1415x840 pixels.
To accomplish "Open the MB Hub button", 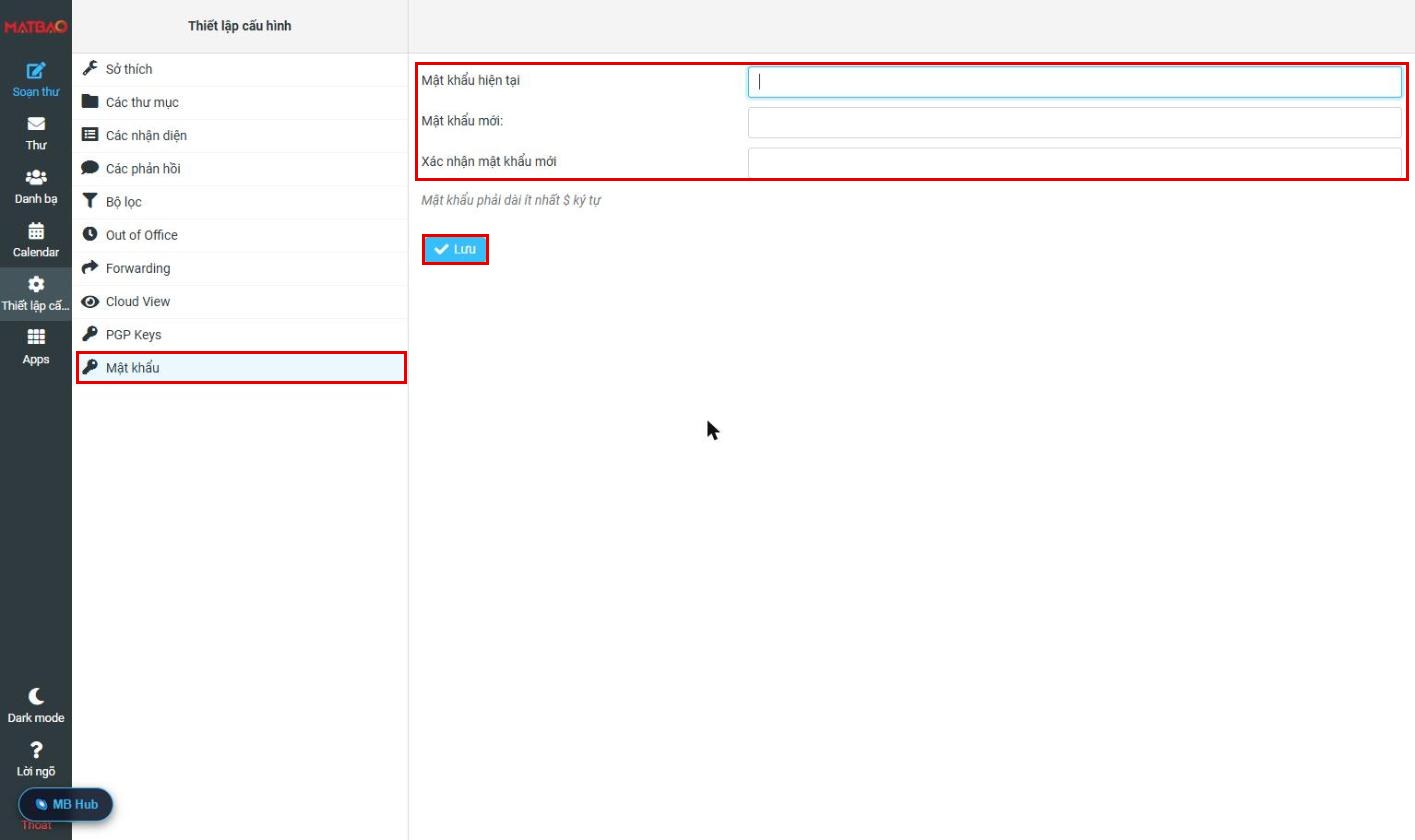I will pos(66,804).
